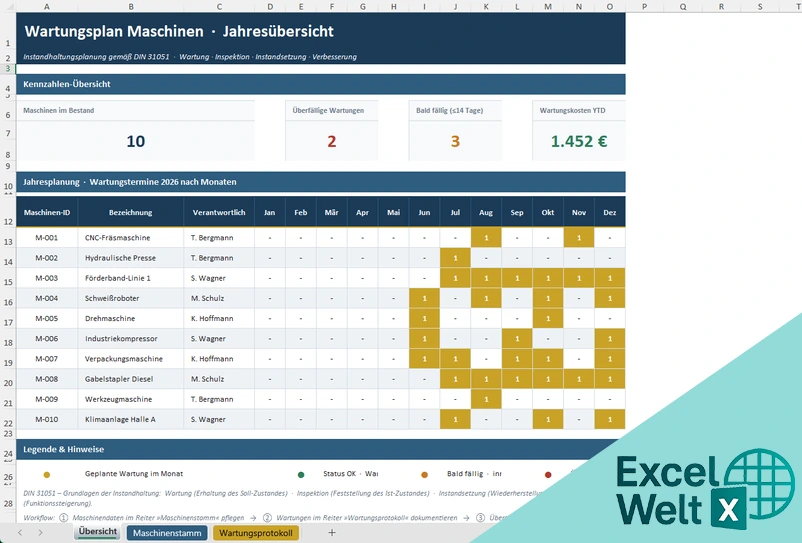
Task: Select row 13 header
Action: (x=8, y=238)
